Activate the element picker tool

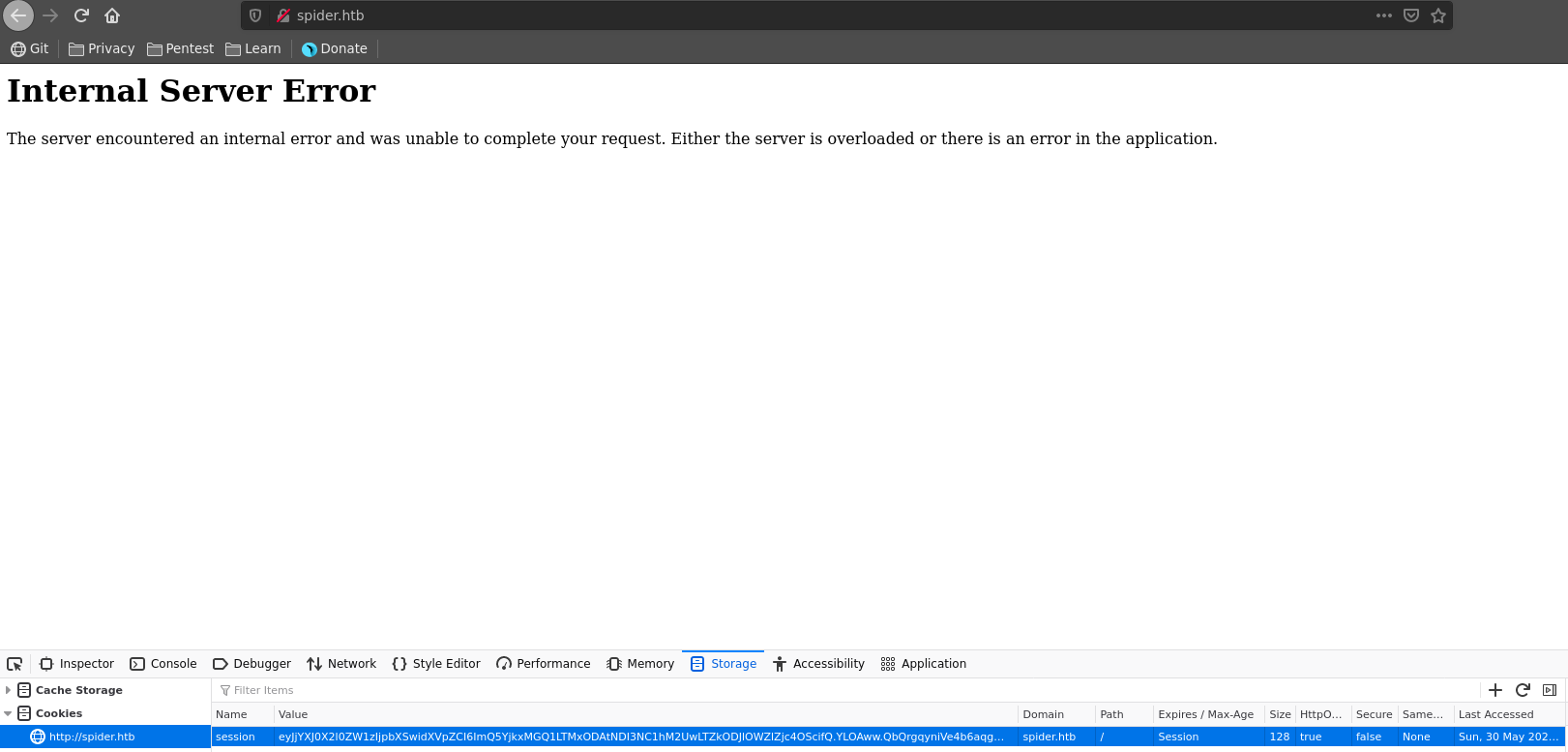click(x=15, y=664)
